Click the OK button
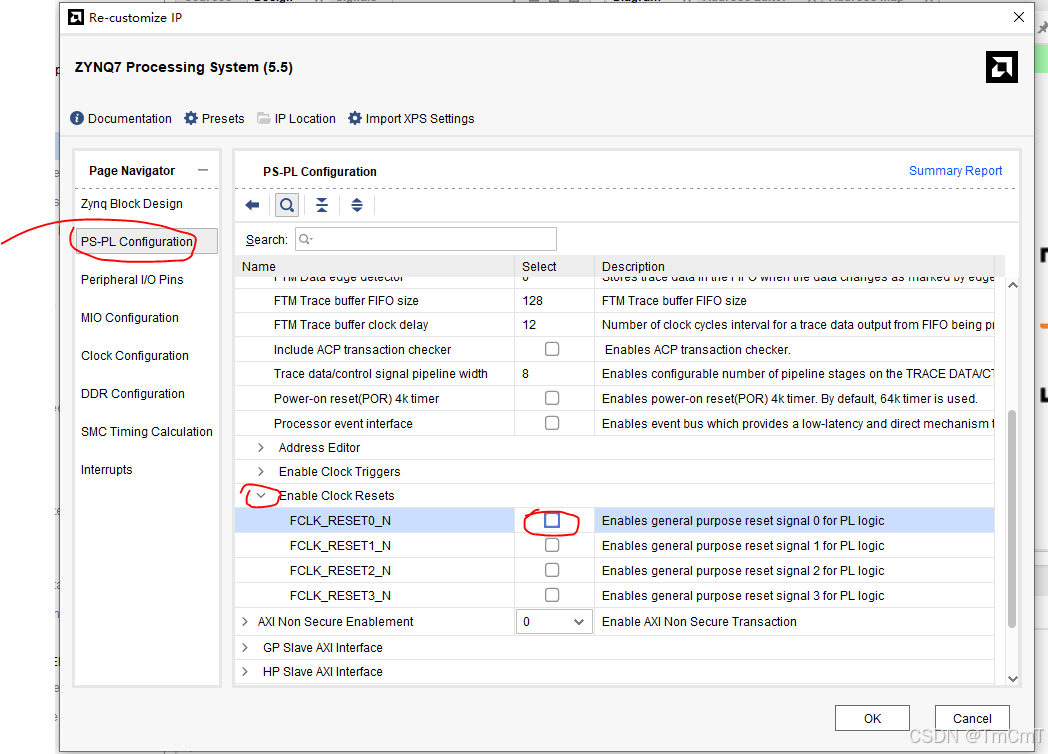The image size is (1048, 754). point(872,719)
